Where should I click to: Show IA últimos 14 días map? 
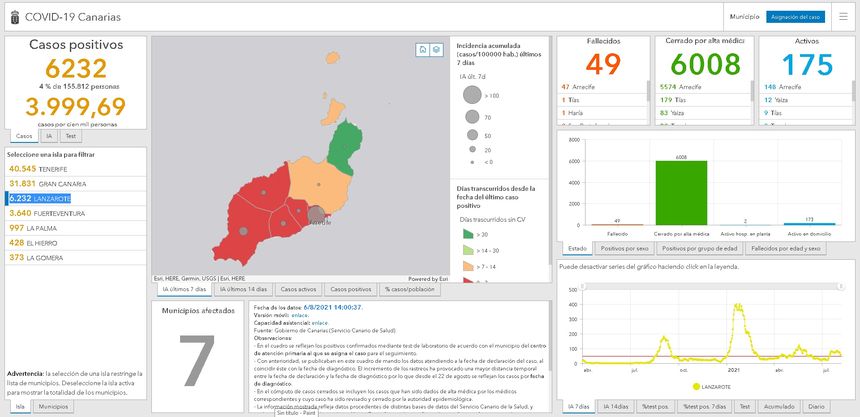point(243,289)
